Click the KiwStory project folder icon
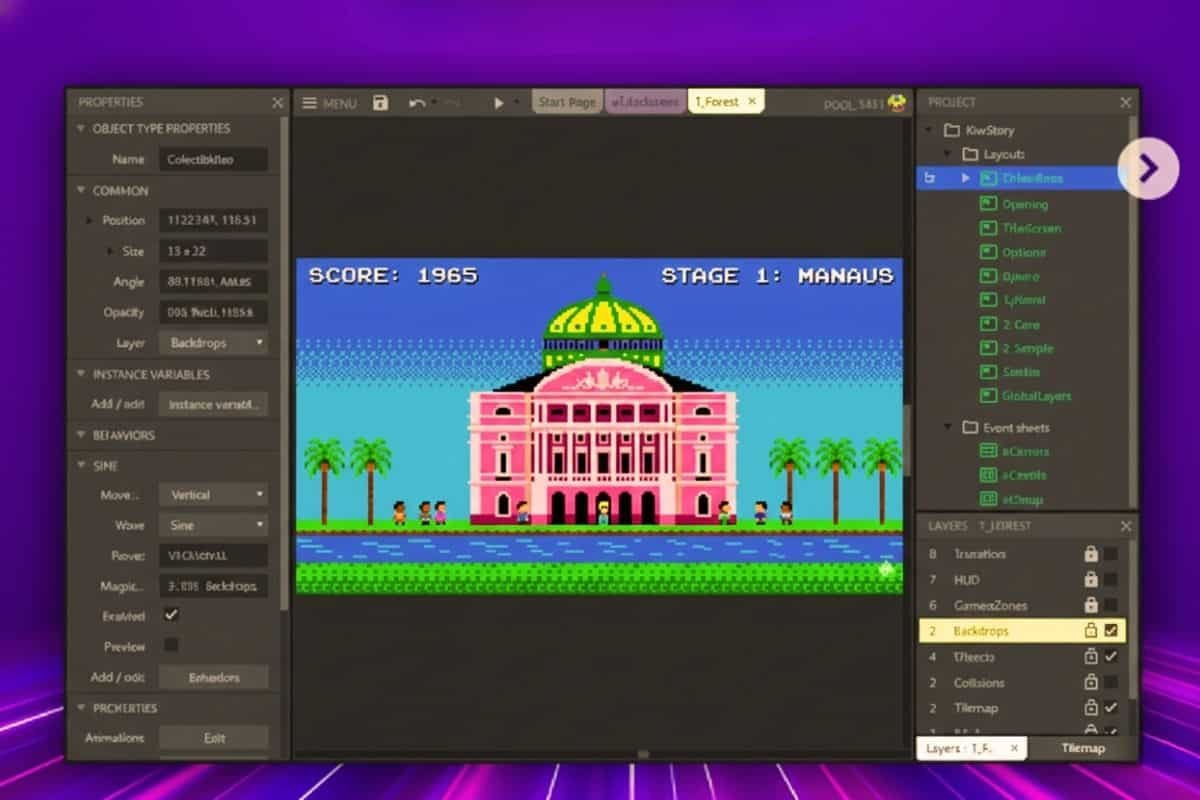This screenshot has height=800, width=1200. tap(951, 130)
